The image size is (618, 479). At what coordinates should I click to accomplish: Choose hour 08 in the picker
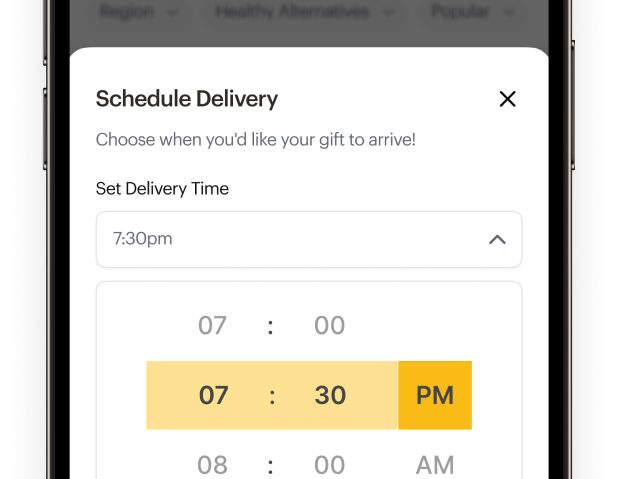coord(212,464)
